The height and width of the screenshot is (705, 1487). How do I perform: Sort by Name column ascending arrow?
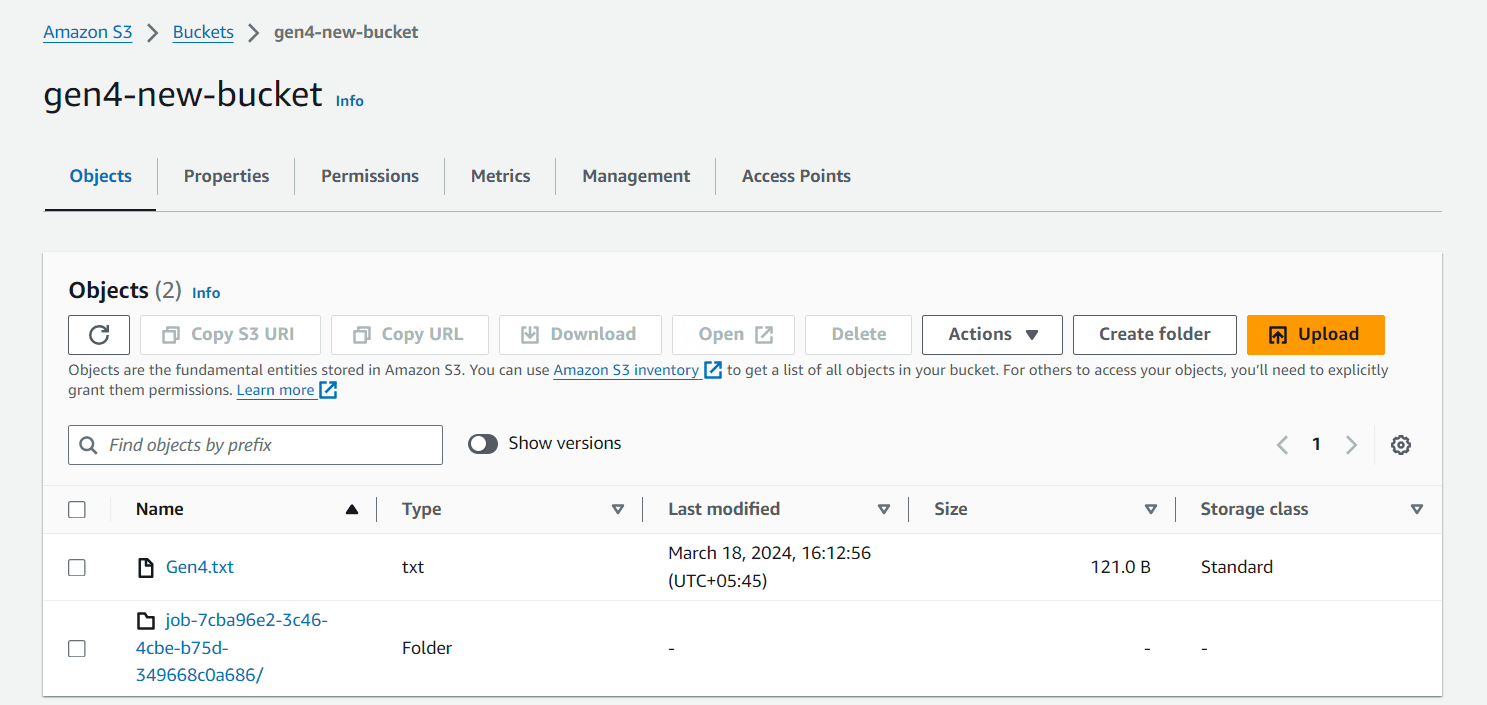point(351,510)
